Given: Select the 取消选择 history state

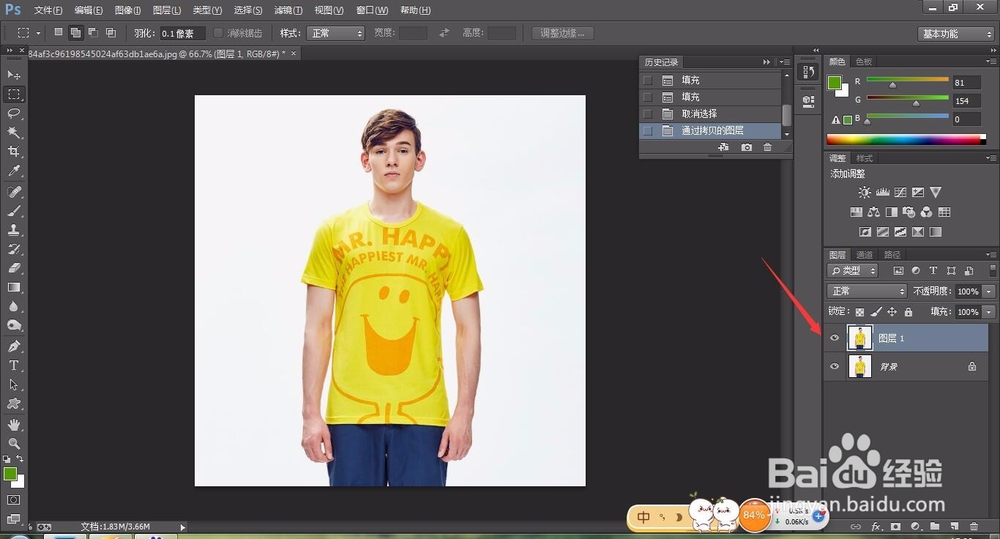Looking at the screenshot, I should 710,114.
